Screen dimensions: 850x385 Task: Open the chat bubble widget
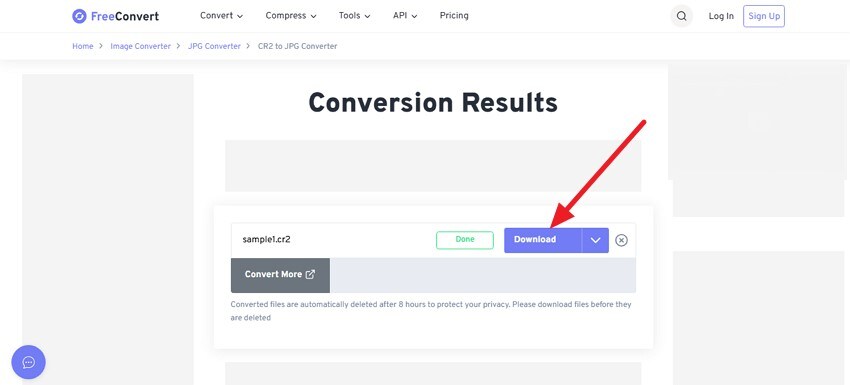(28, 362)
